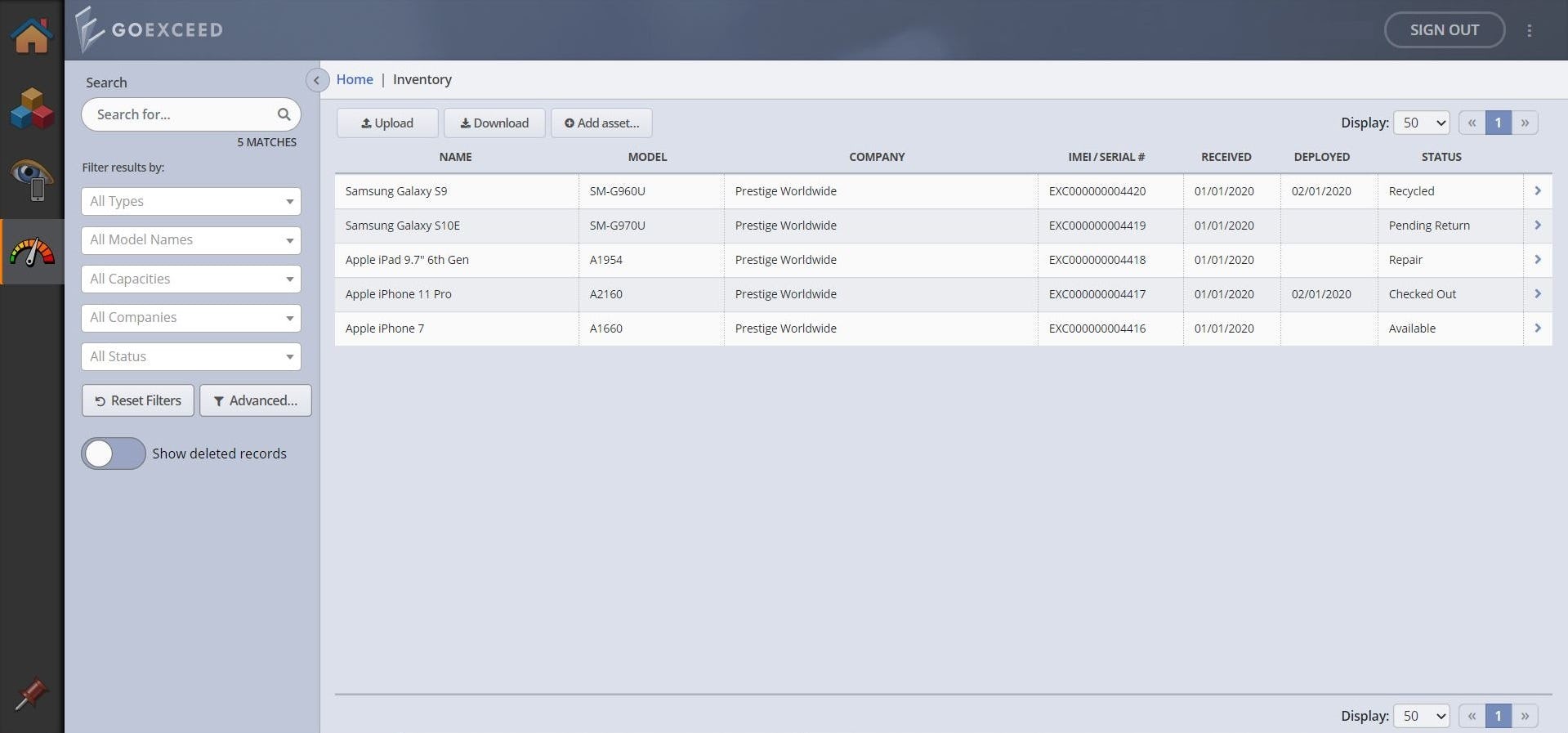Select Apple iPhone 11 Pro name cell

point(457,293)
